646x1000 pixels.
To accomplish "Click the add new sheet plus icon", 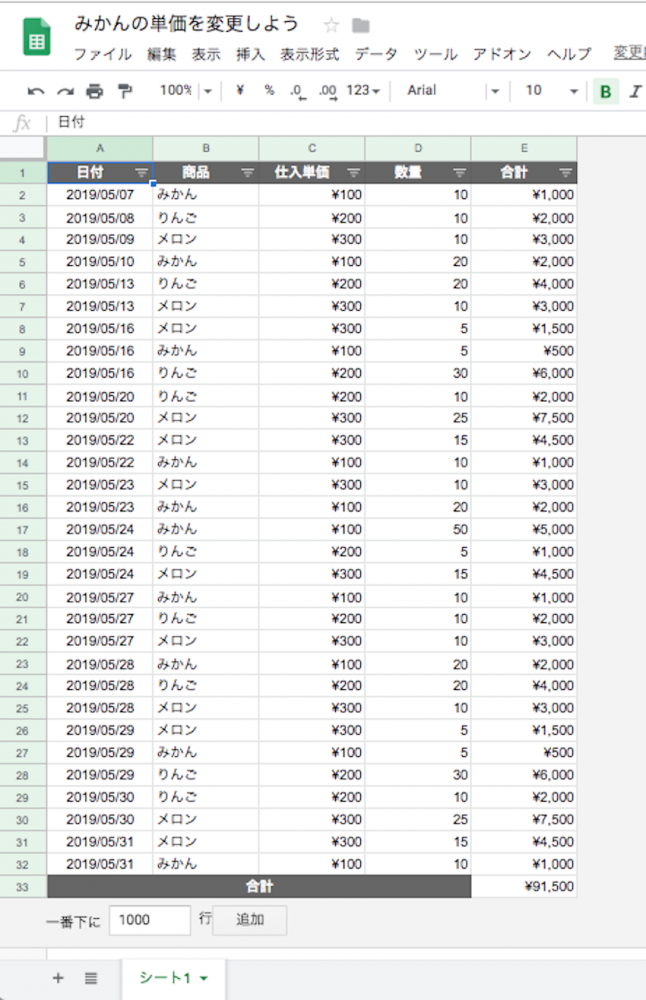I will pyautogui.click(x=57, y=978).
